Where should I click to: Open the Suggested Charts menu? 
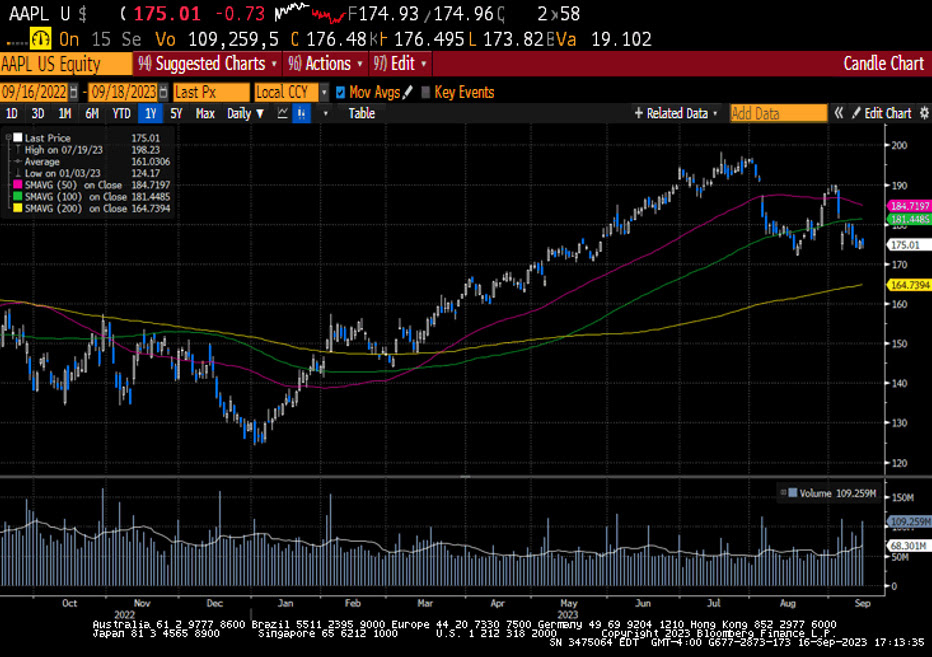(207, 64)
